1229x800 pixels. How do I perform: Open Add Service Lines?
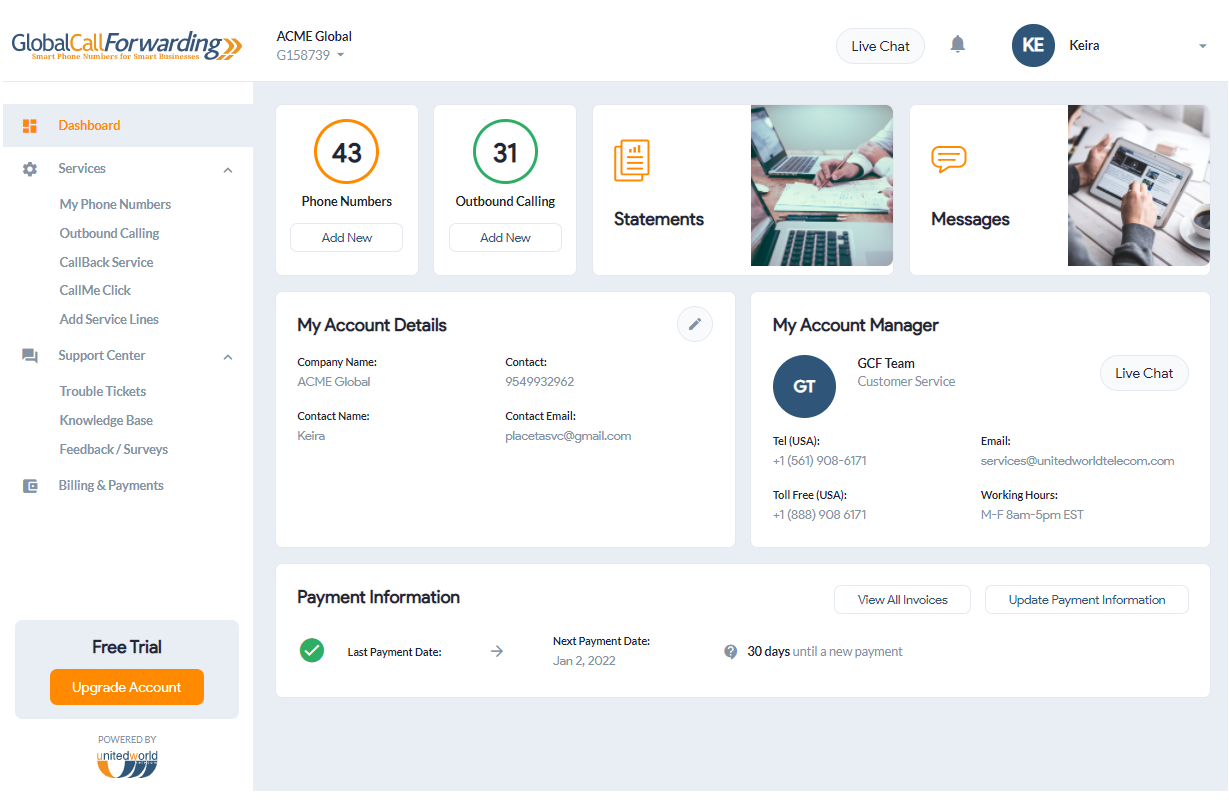[109, 319]
